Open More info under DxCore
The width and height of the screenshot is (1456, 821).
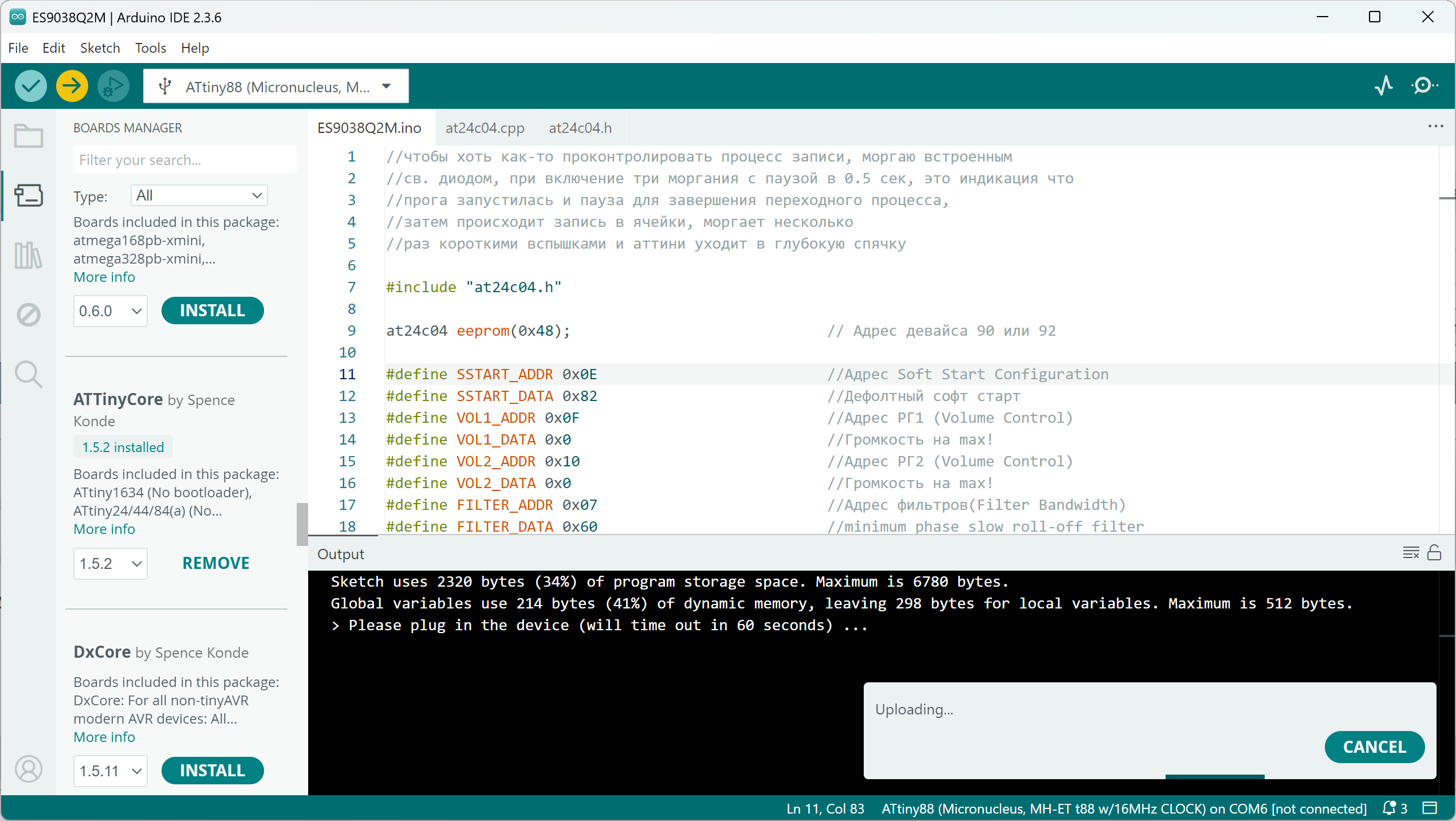point(104,737)
